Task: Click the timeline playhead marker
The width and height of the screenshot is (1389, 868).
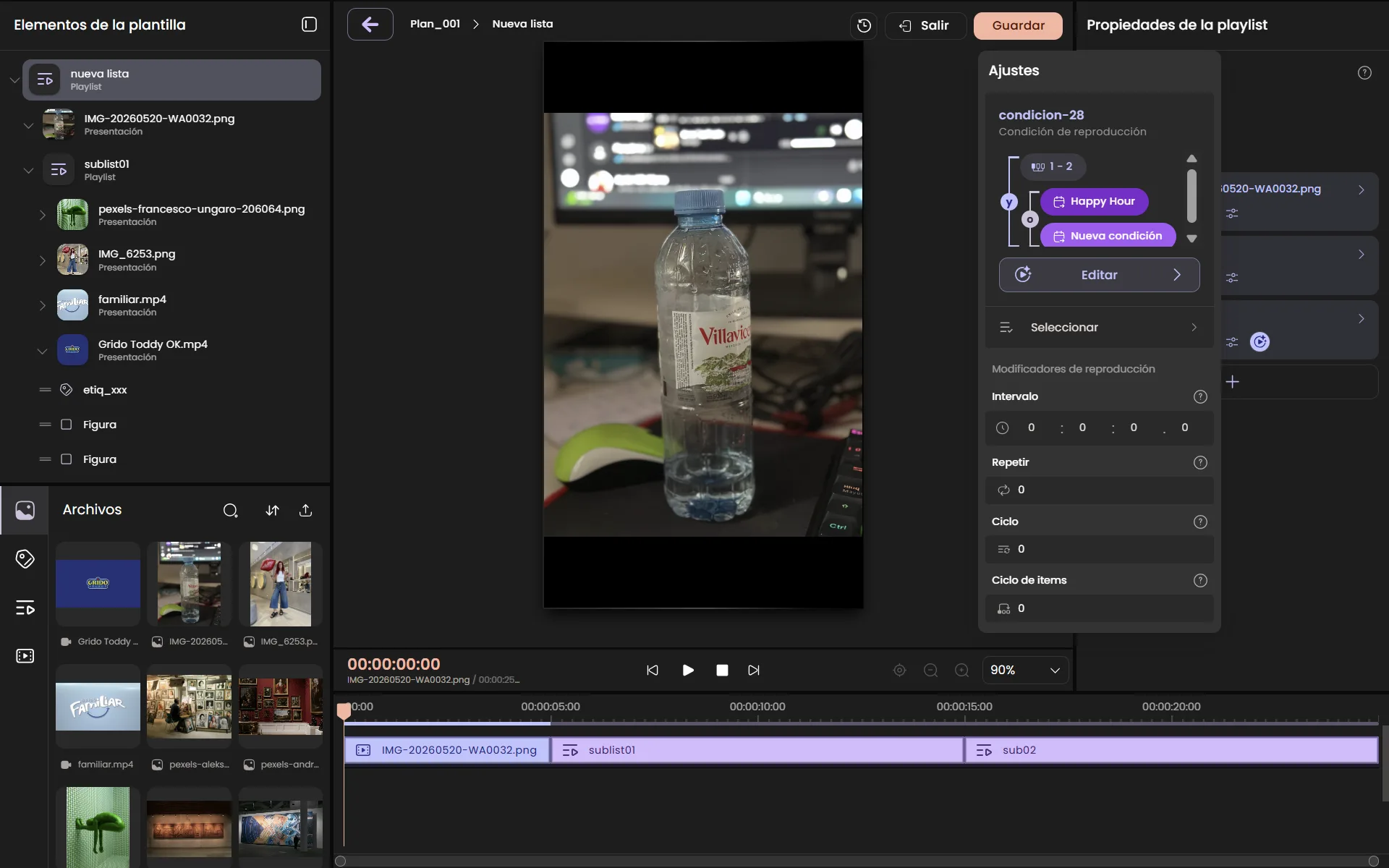Action: (x=344, y=712)
